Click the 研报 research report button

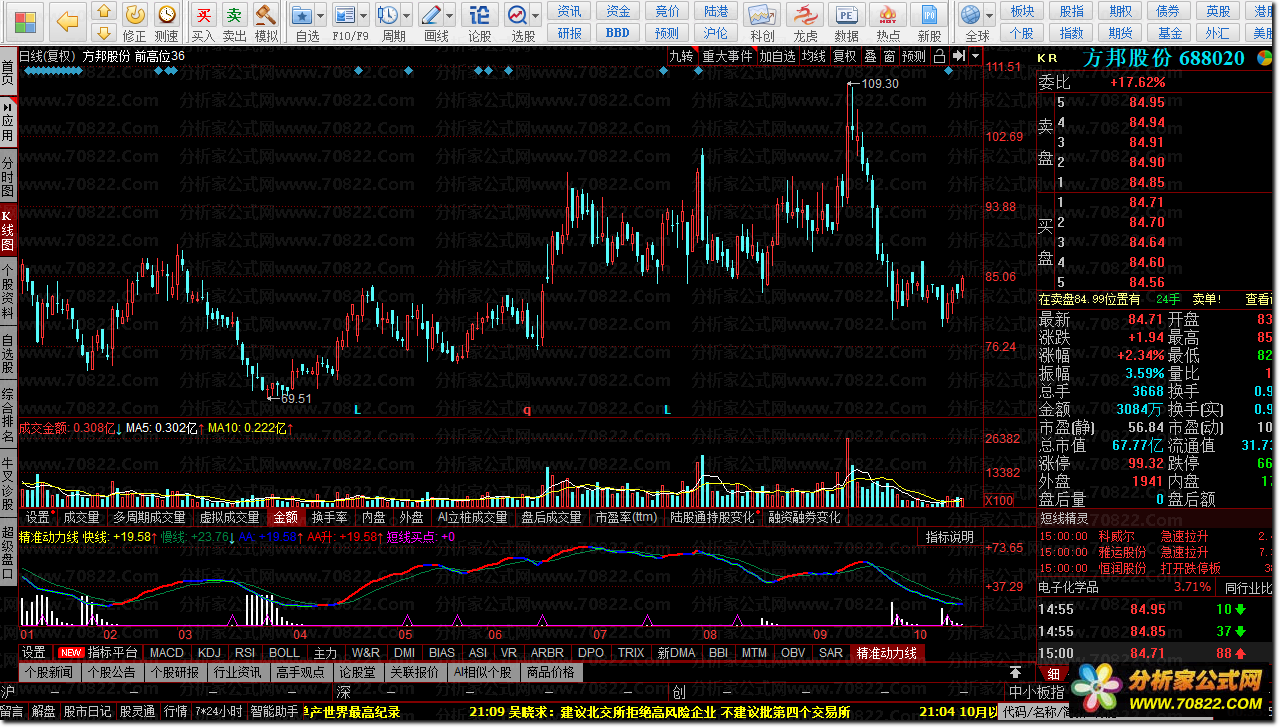click(570, 32)
